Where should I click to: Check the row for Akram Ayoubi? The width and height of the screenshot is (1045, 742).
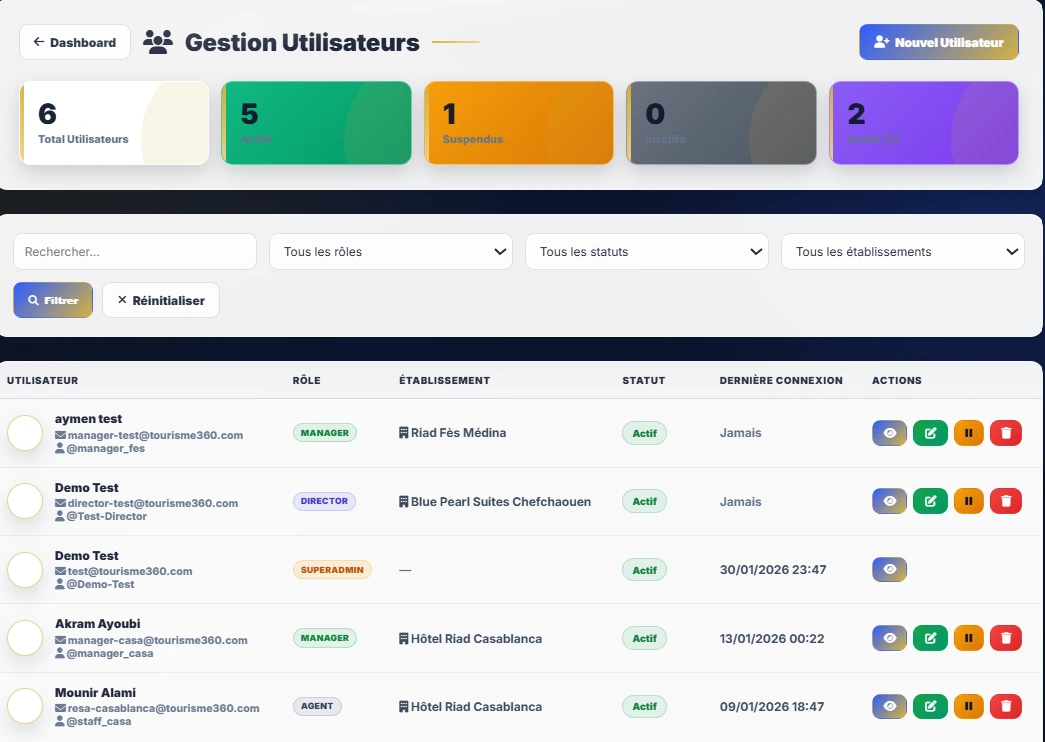25,637
